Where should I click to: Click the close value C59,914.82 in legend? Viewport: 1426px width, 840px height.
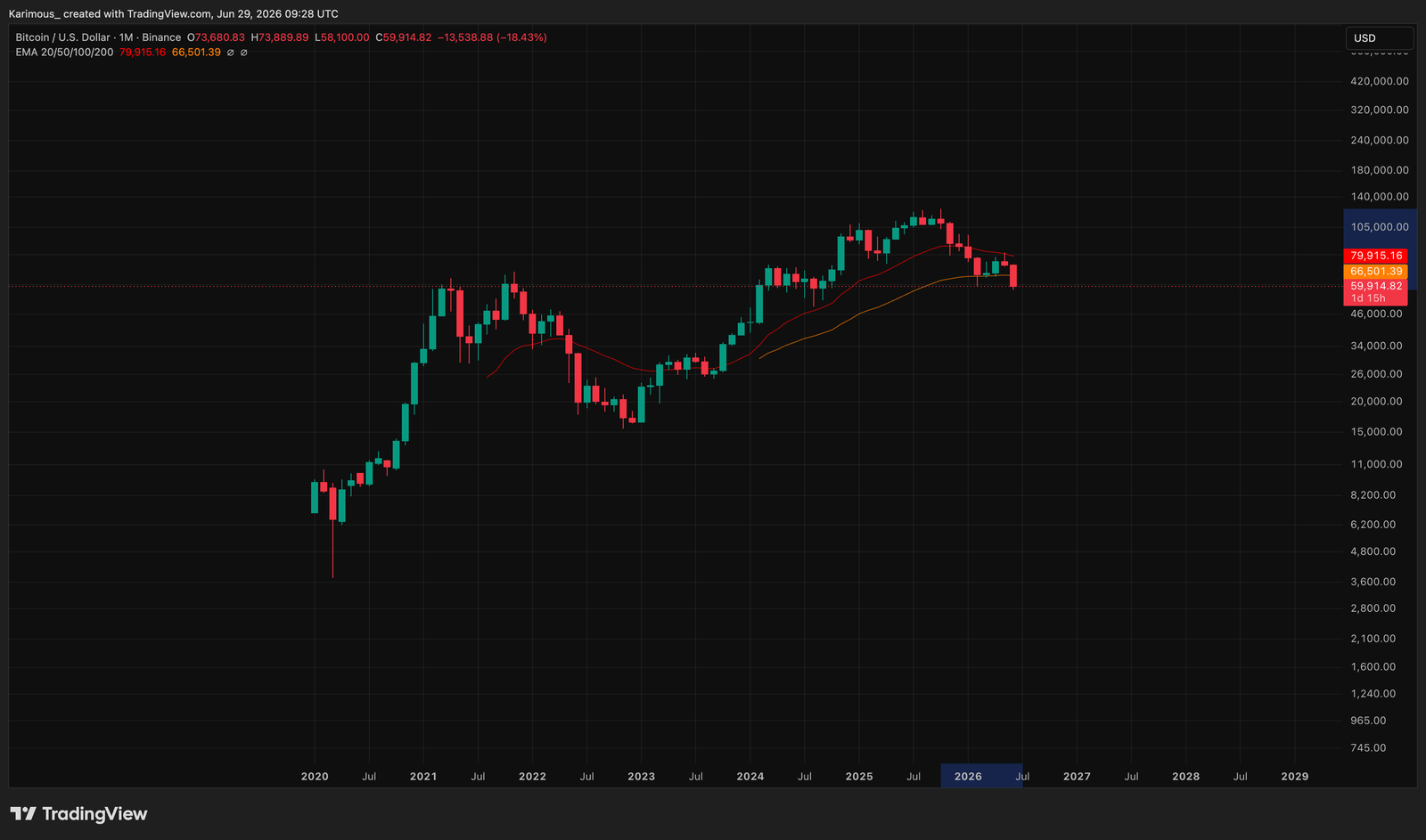pos(403,37)
